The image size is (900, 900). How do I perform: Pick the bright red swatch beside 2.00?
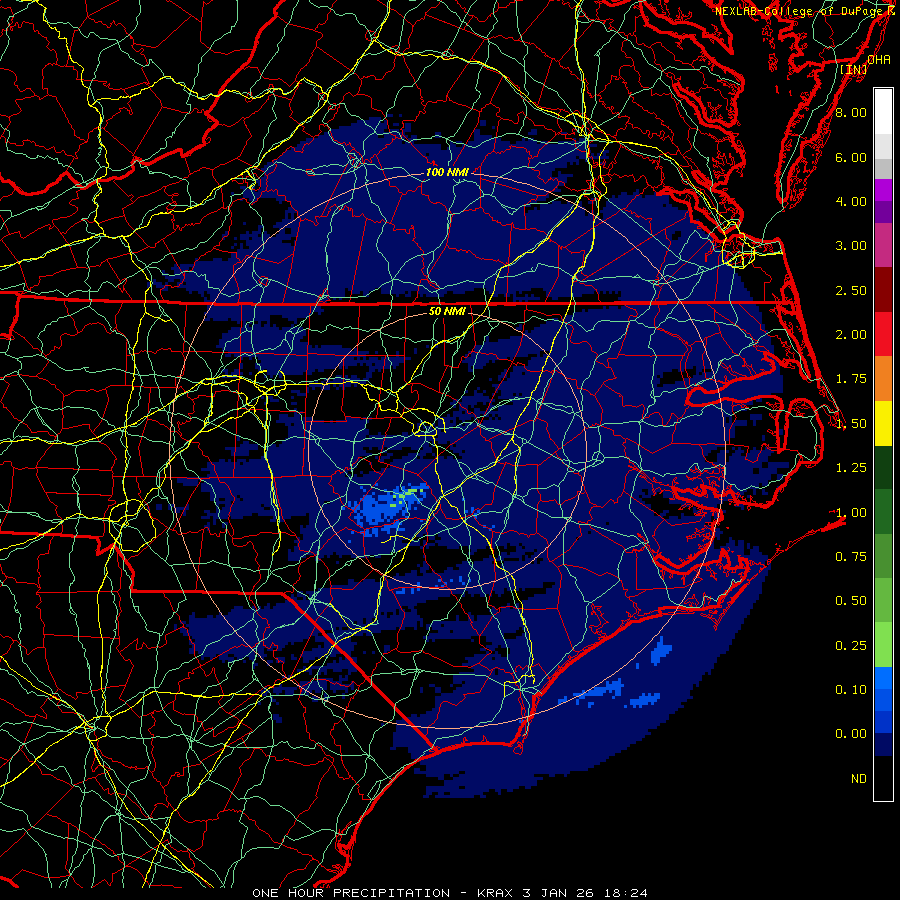coord(883,334)
